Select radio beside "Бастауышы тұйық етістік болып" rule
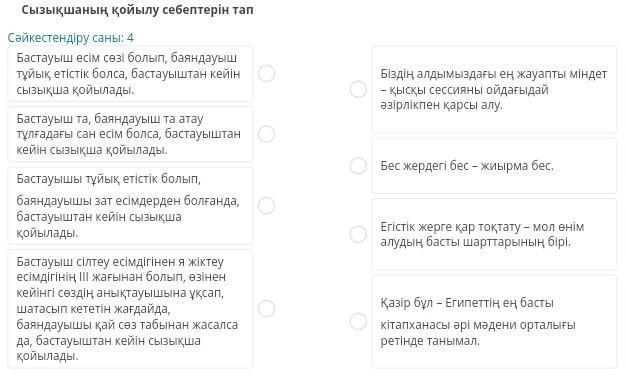626x382 pixels. tap(266, 206)
